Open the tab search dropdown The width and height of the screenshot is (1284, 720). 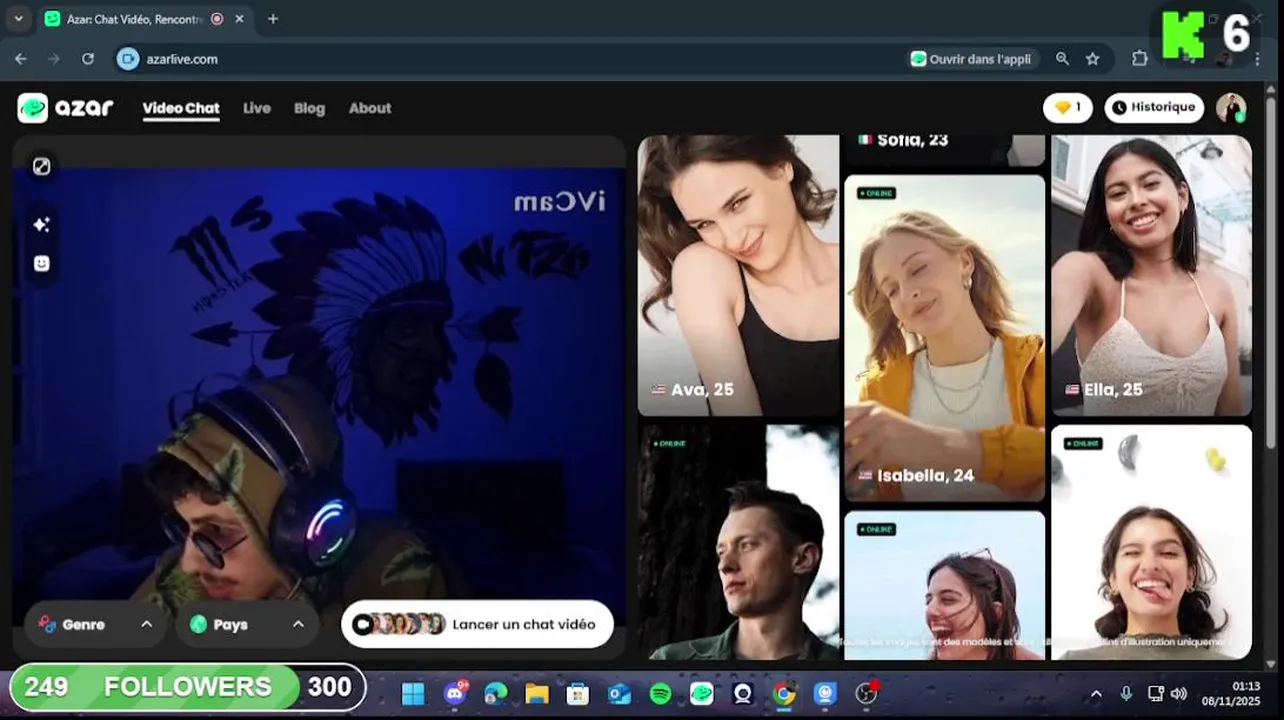tap(18, 19)
